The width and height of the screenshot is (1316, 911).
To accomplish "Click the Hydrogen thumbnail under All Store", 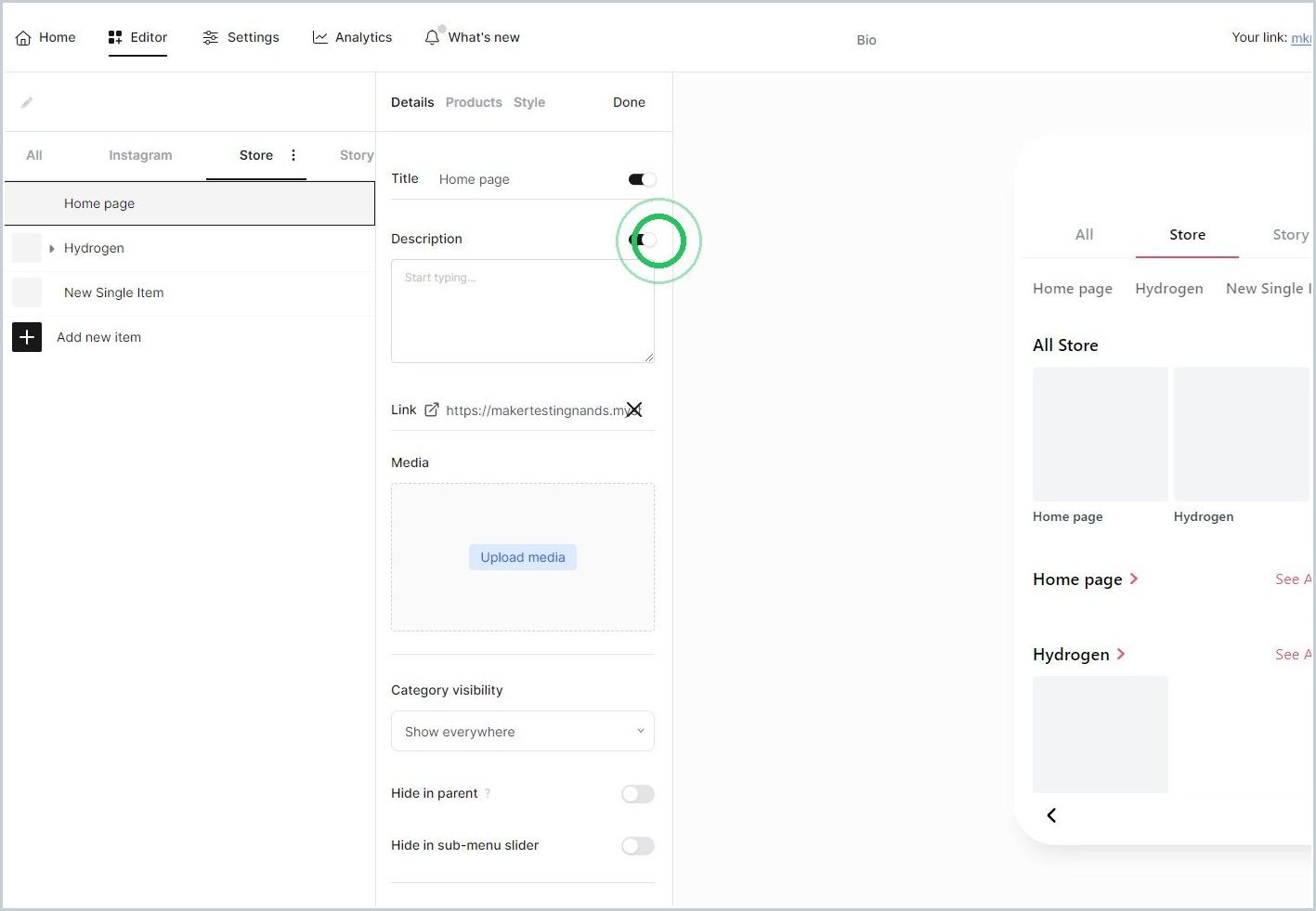I will (x=1242, y=434).
